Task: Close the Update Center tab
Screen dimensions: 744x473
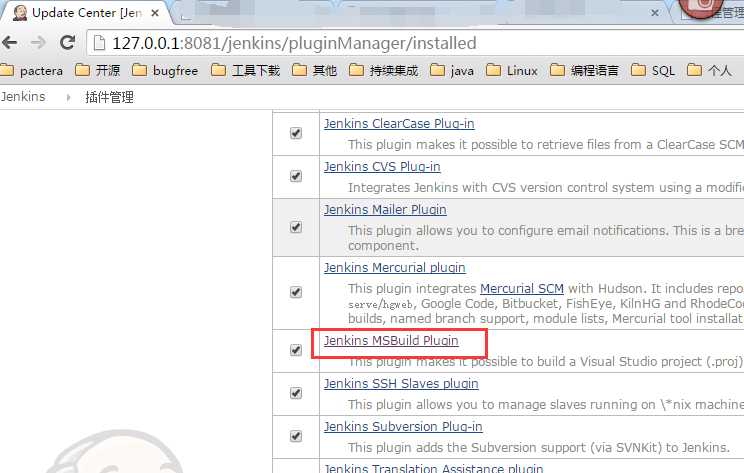Action: pos(155,13)
